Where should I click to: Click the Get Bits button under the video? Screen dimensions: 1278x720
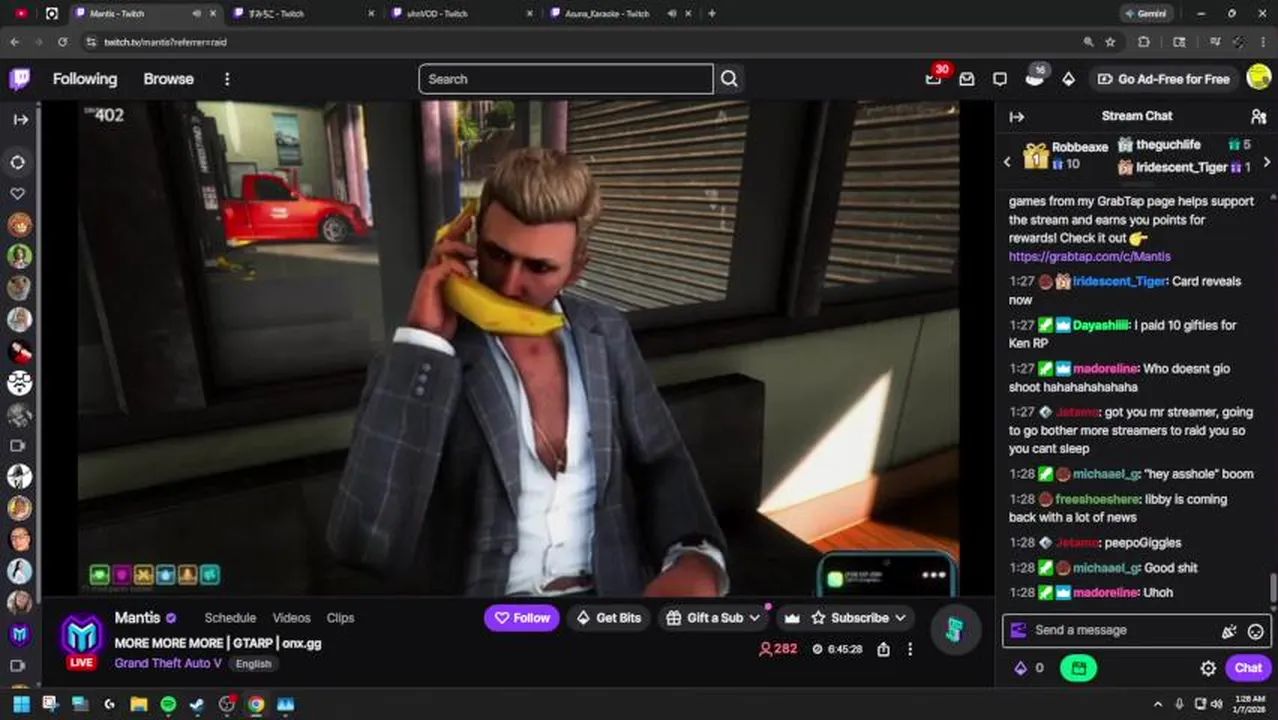pos(608,618)
